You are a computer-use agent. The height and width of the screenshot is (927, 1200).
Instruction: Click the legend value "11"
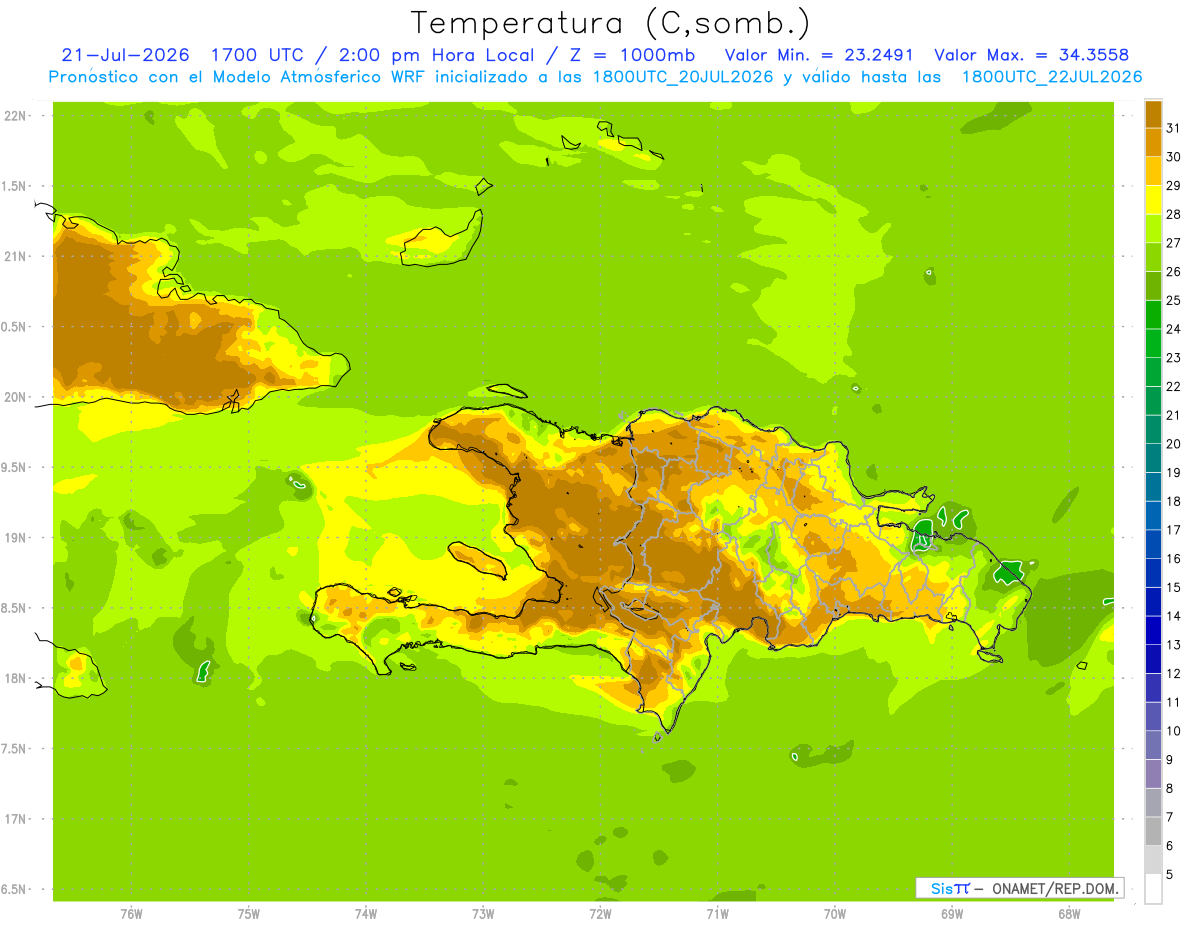(1173, 703)
